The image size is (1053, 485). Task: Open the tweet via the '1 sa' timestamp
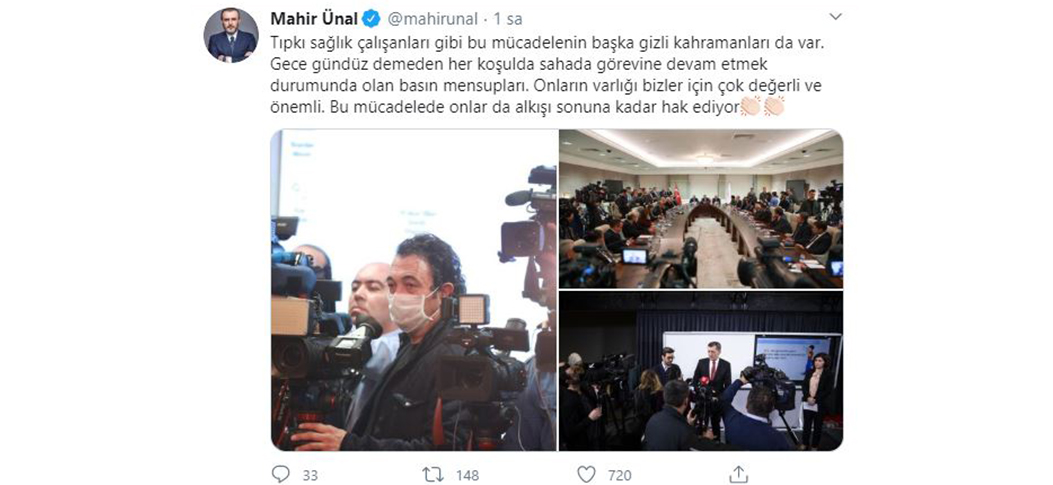click(508, 19)
